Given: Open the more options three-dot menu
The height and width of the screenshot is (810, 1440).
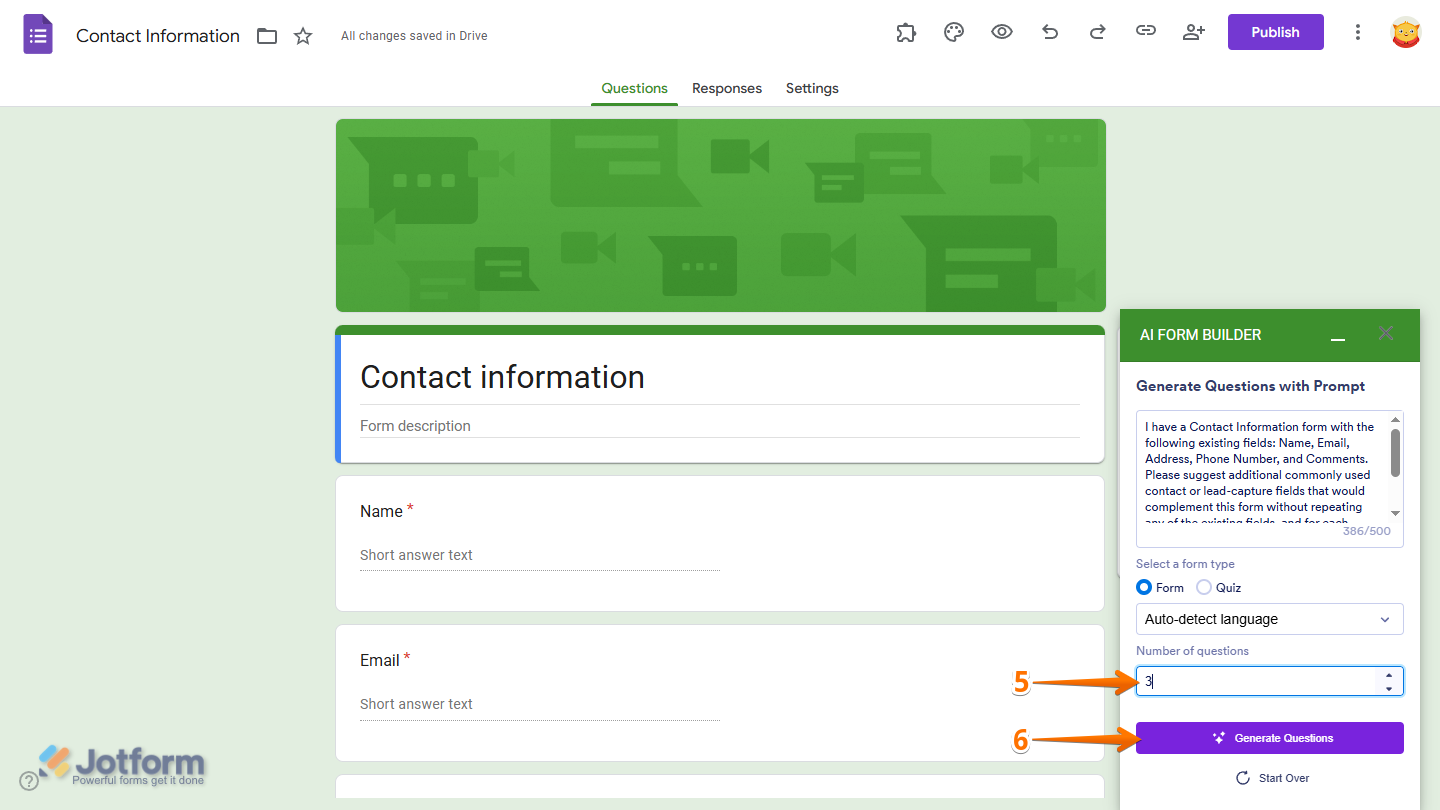Looking at the screenshot, I should tap(1357, 32).
